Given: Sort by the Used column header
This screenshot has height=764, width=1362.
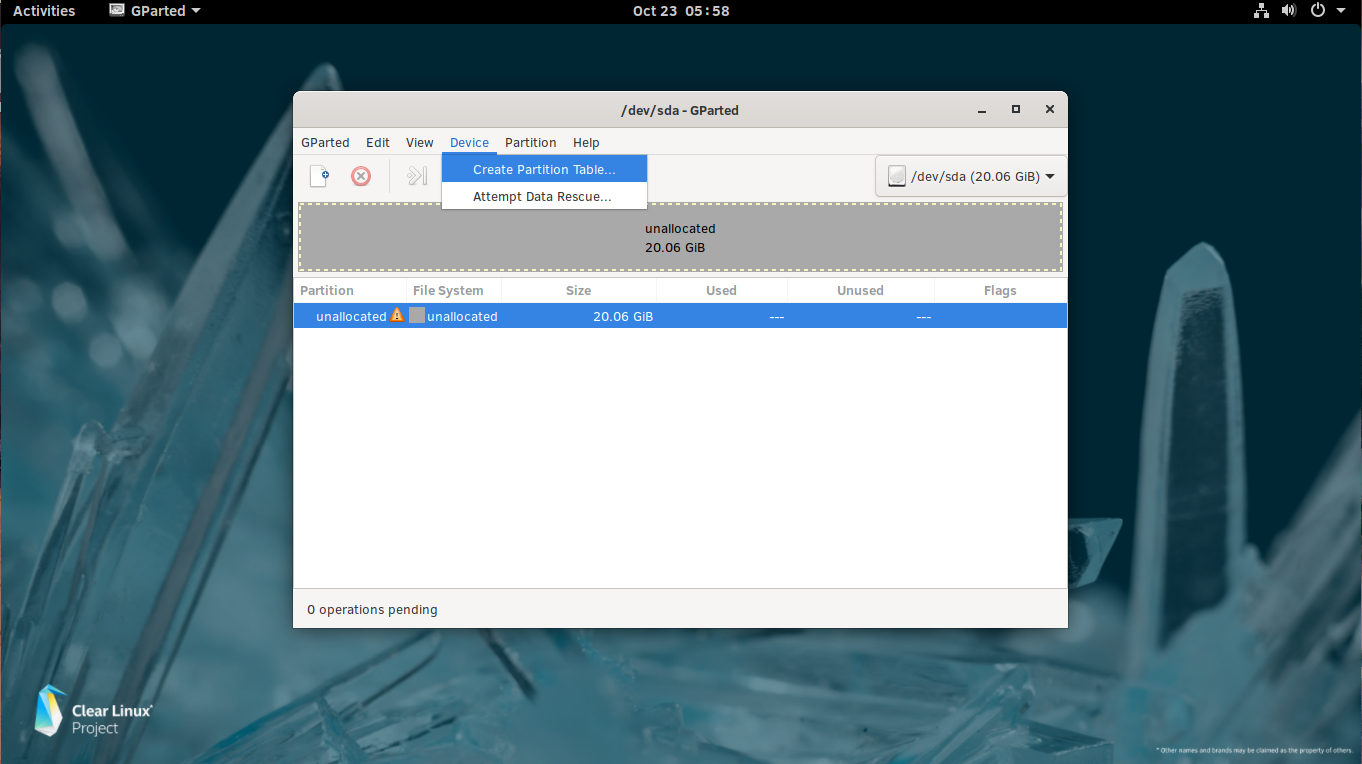Looking at the screenshot, I should tap(722, 290).
